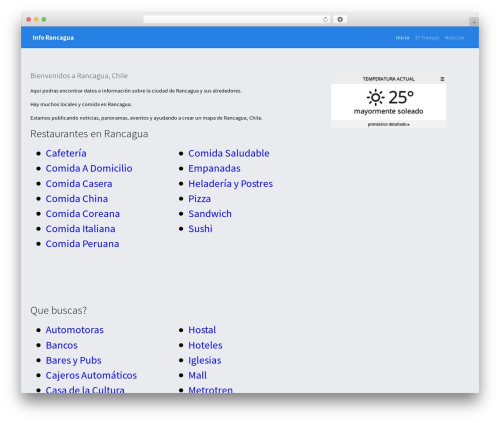Viewport: 500px width, 423px height.
Task: Open the Bares y Pubs link
Action: tap(73, 360)
